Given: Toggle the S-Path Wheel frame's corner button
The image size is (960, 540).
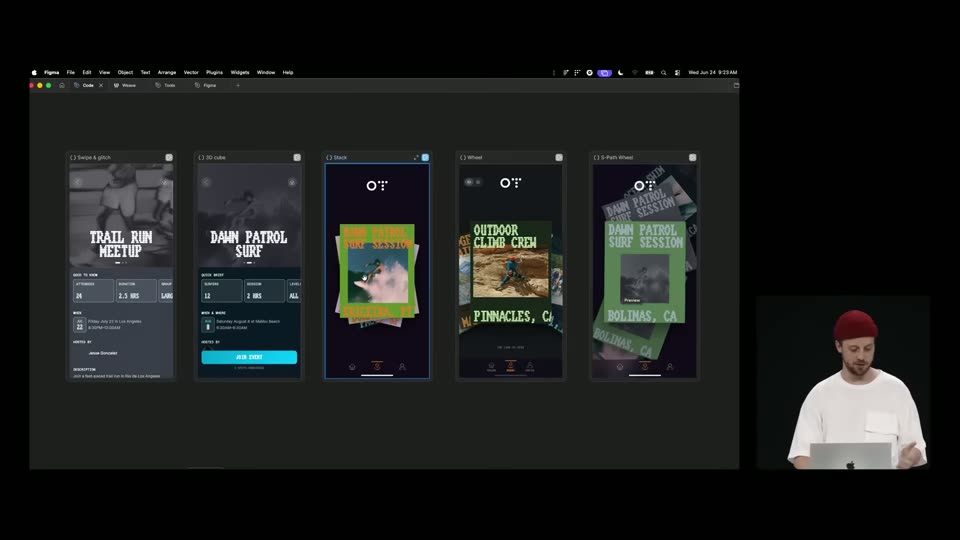Looking at the screenshot, I should point(692,157).
